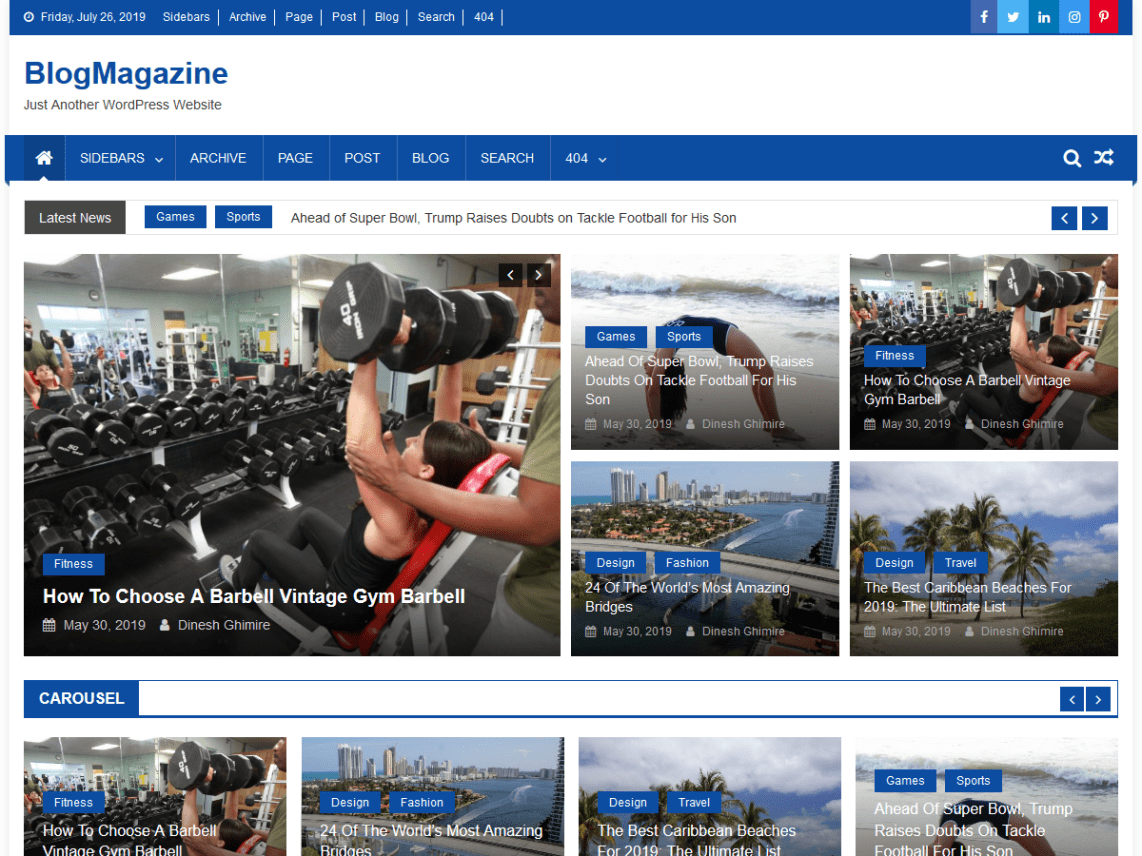Select the ARCHIVE menu item

218,157
